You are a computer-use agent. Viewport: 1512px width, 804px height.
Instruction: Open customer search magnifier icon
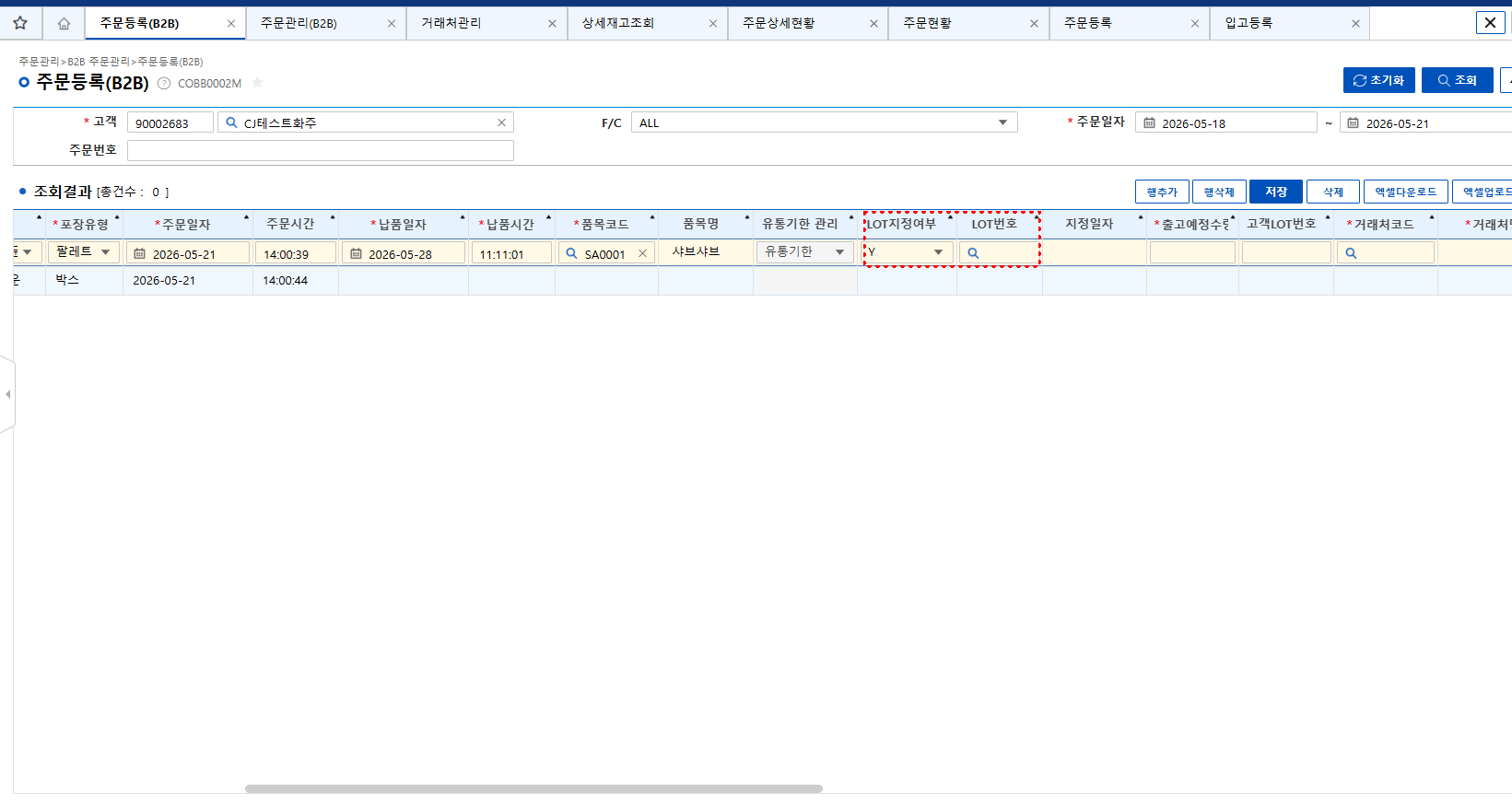(x=231, y=122)
